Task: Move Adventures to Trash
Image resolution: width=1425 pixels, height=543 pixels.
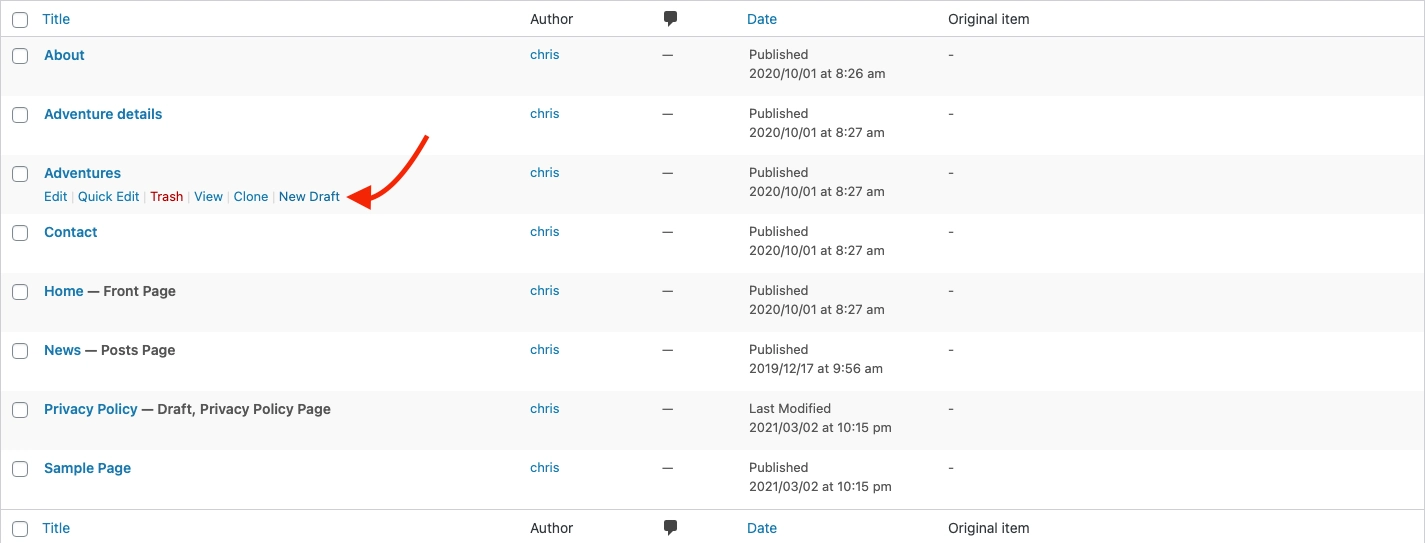Action: 167,197
